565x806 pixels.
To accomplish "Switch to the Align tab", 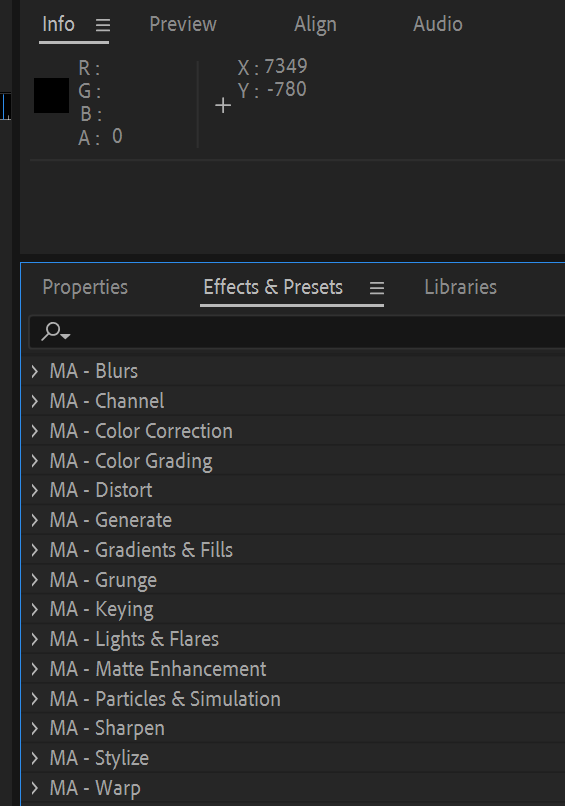I will [x=315, y=24].
